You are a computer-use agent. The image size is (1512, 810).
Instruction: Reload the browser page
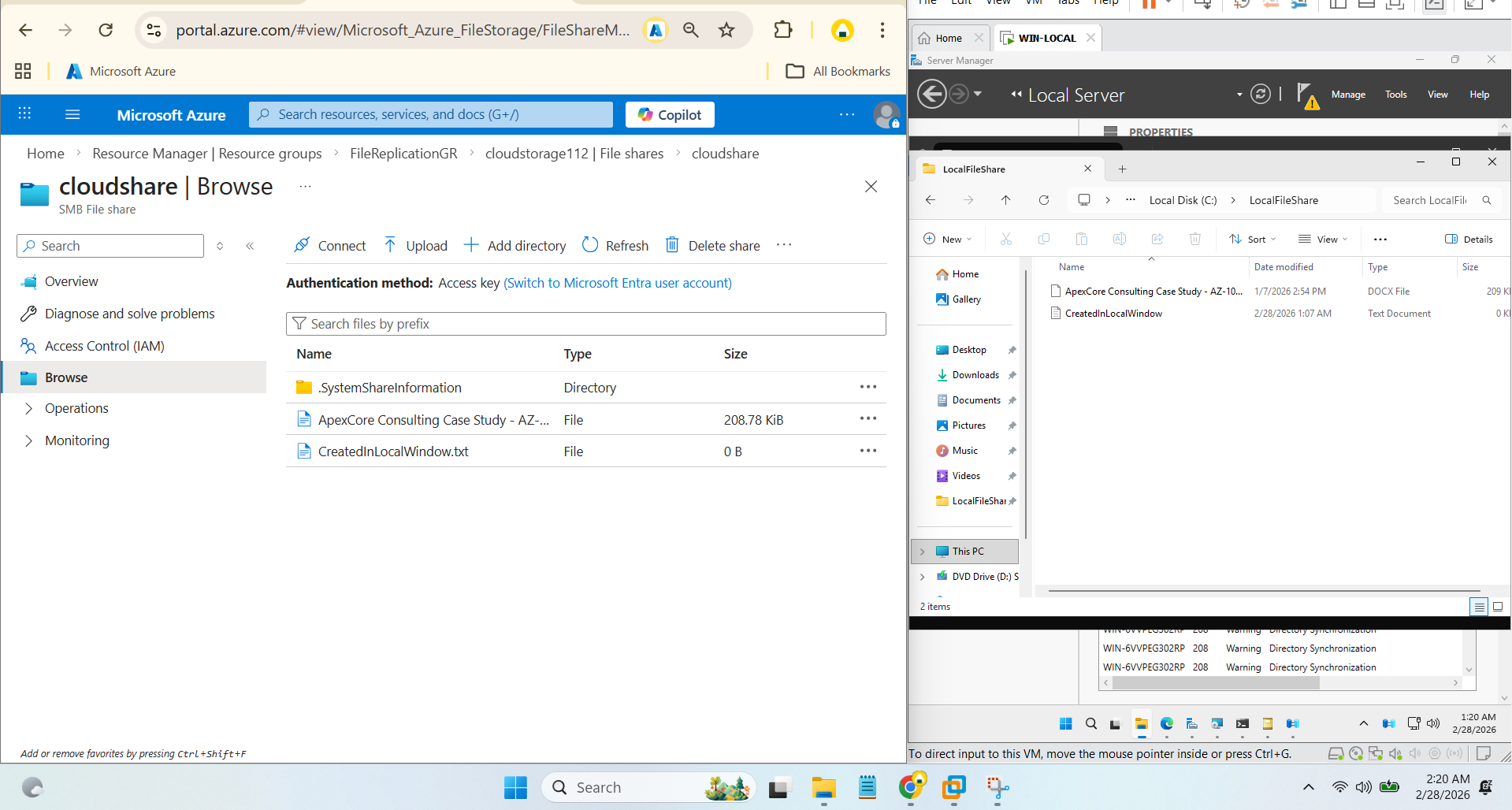coord(106,30)
